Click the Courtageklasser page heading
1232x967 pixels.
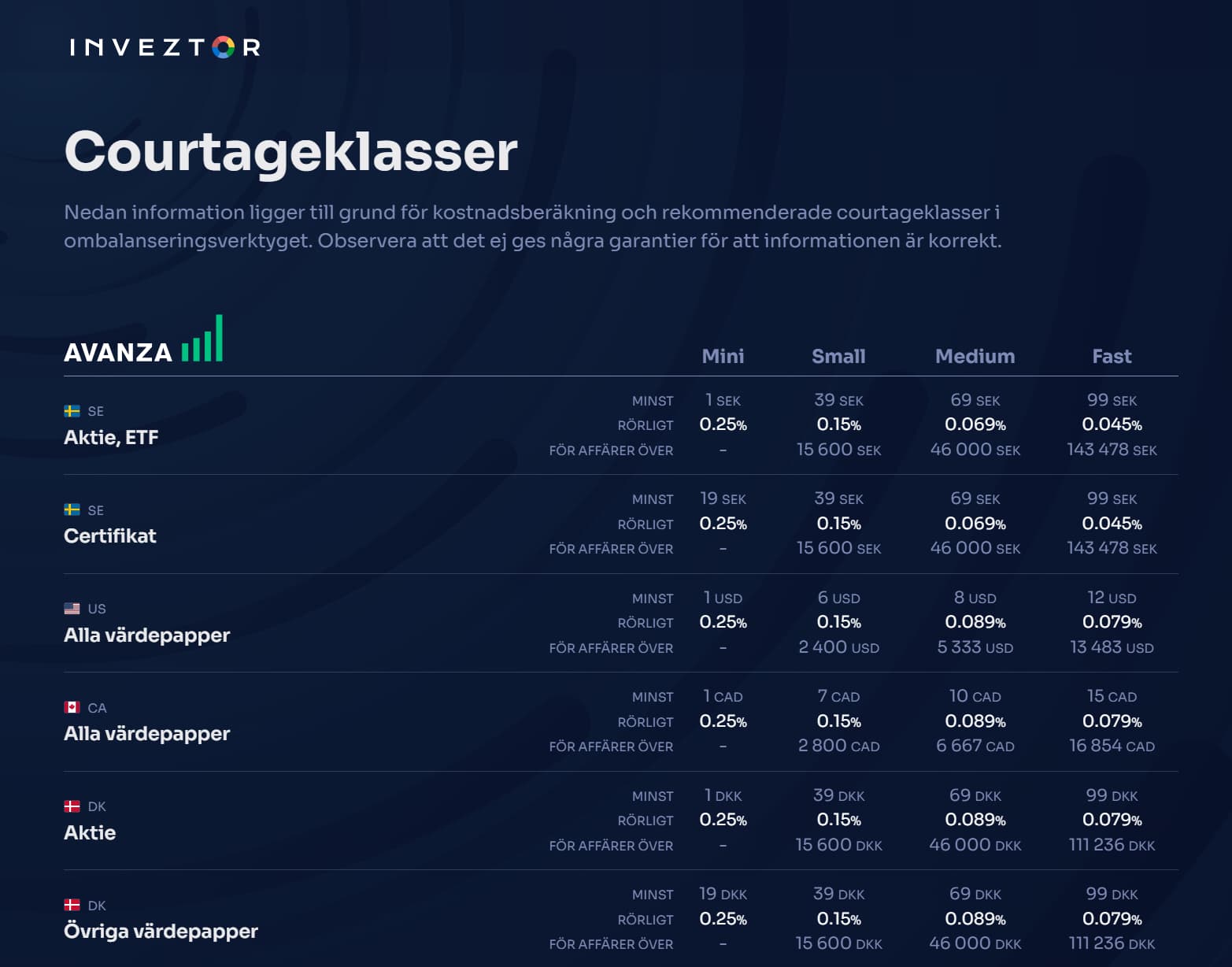click(x=290, y=151)
